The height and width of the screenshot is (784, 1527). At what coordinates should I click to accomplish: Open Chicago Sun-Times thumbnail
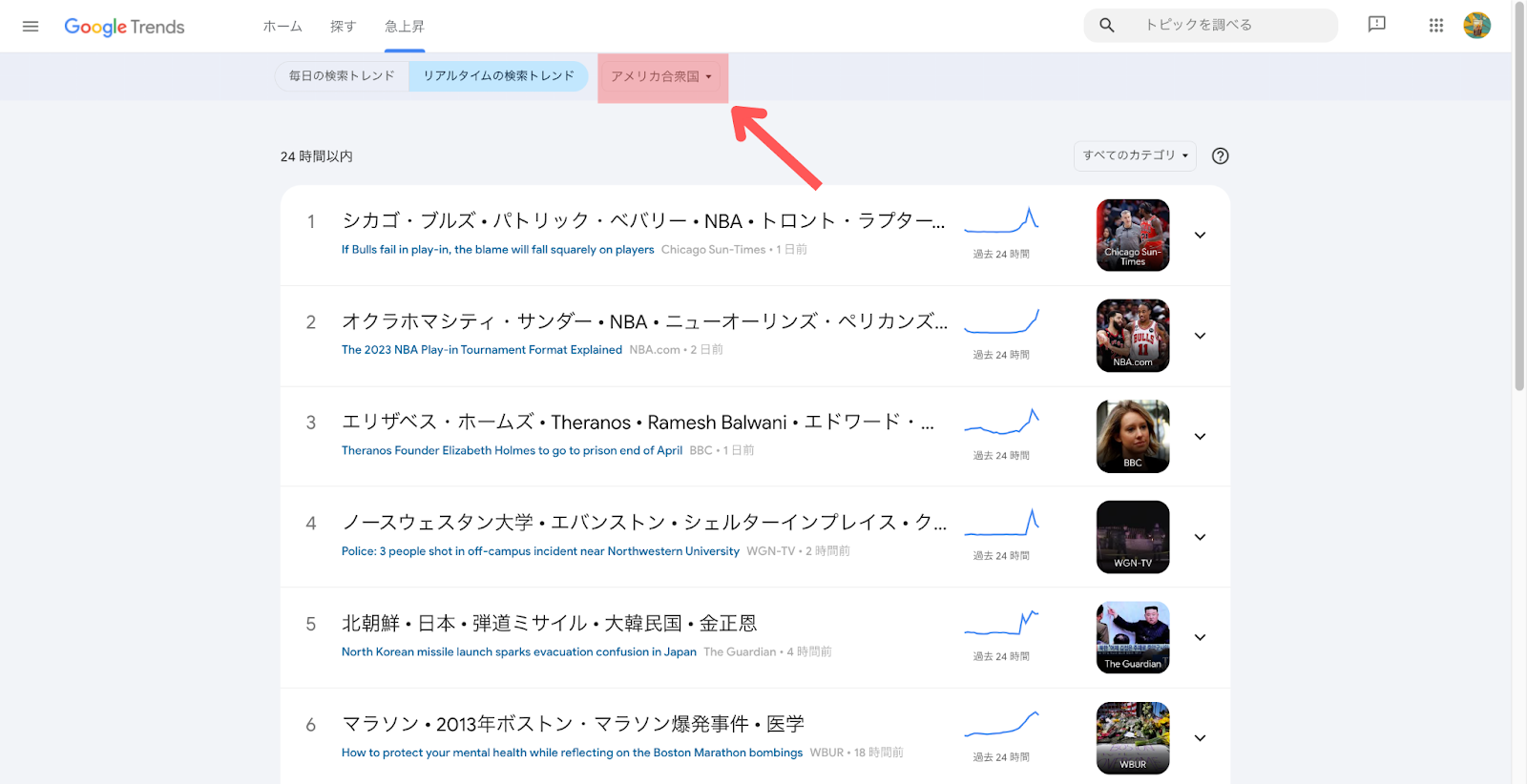(1133, 236)
